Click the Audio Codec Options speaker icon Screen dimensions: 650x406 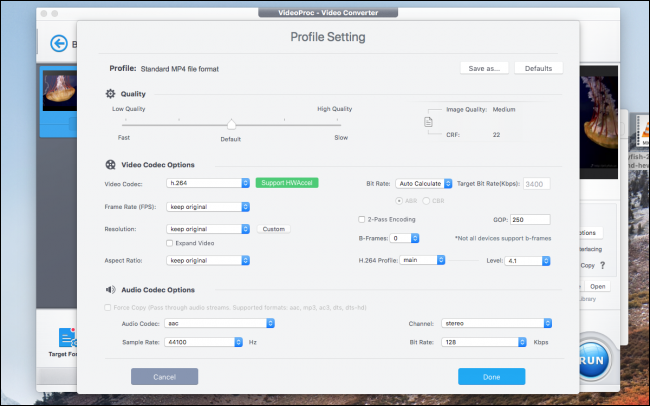point(110,289)
